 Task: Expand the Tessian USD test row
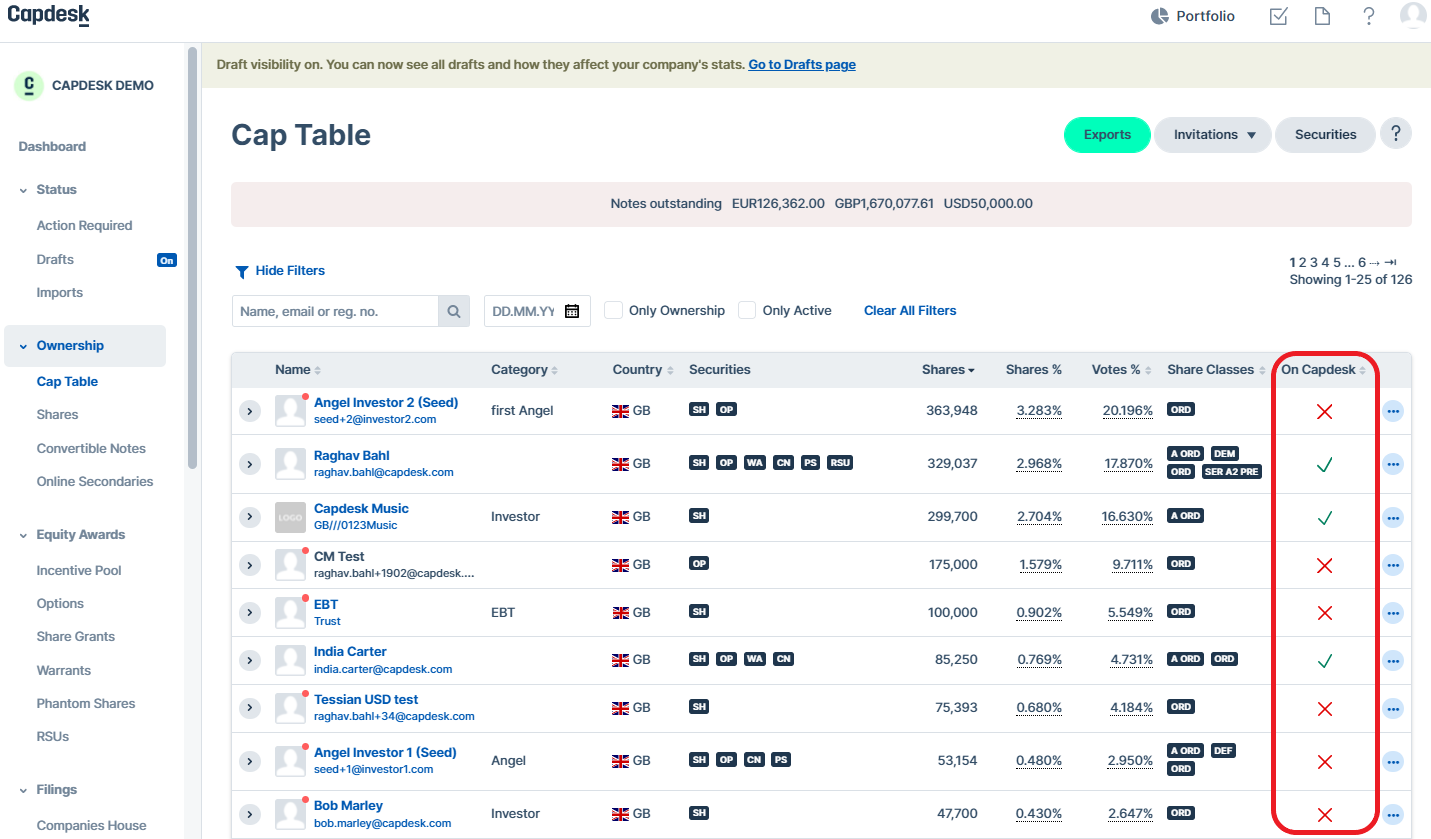[x=250, y=708]
